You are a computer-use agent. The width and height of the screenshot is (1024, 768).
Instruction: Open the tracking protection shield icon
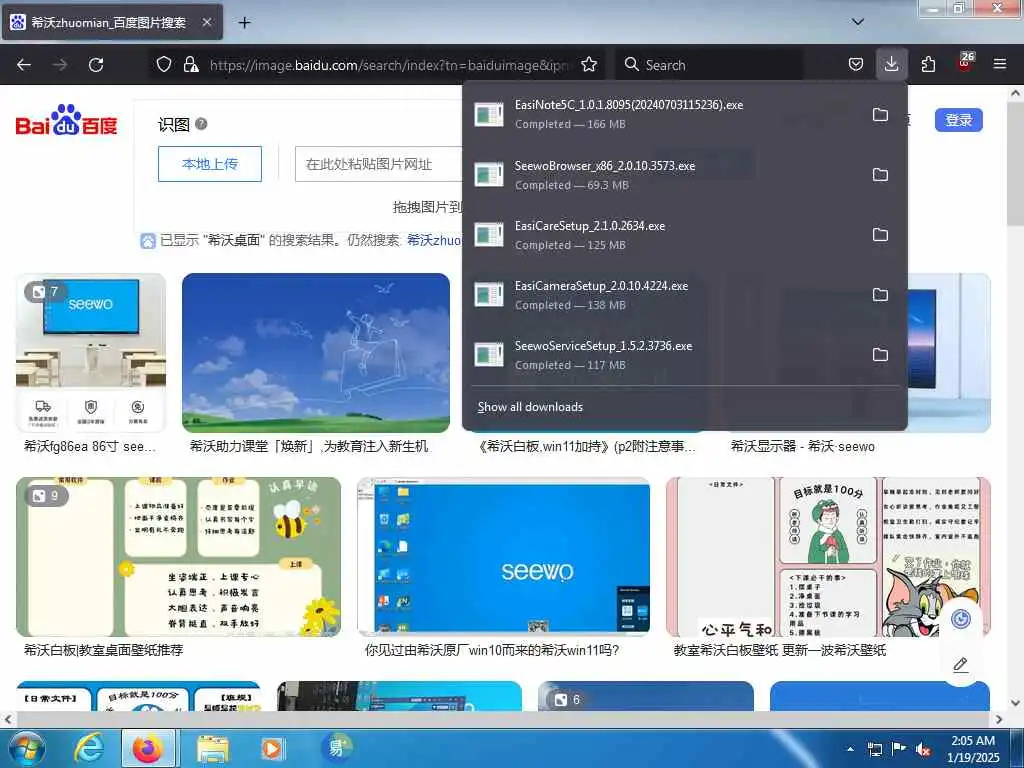[164, 65]
